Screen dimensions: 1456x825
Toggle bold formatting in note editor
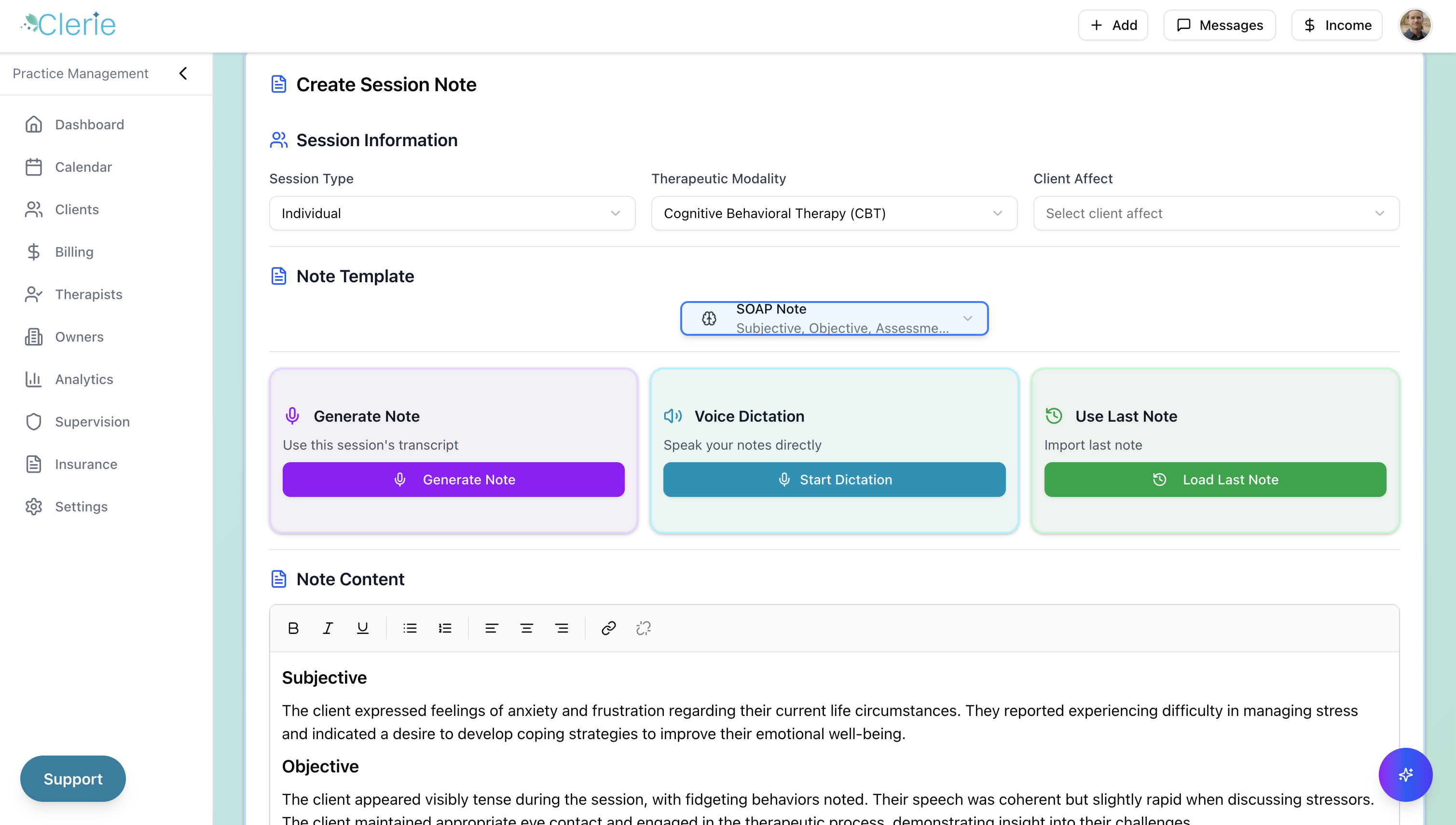point(293,628)
